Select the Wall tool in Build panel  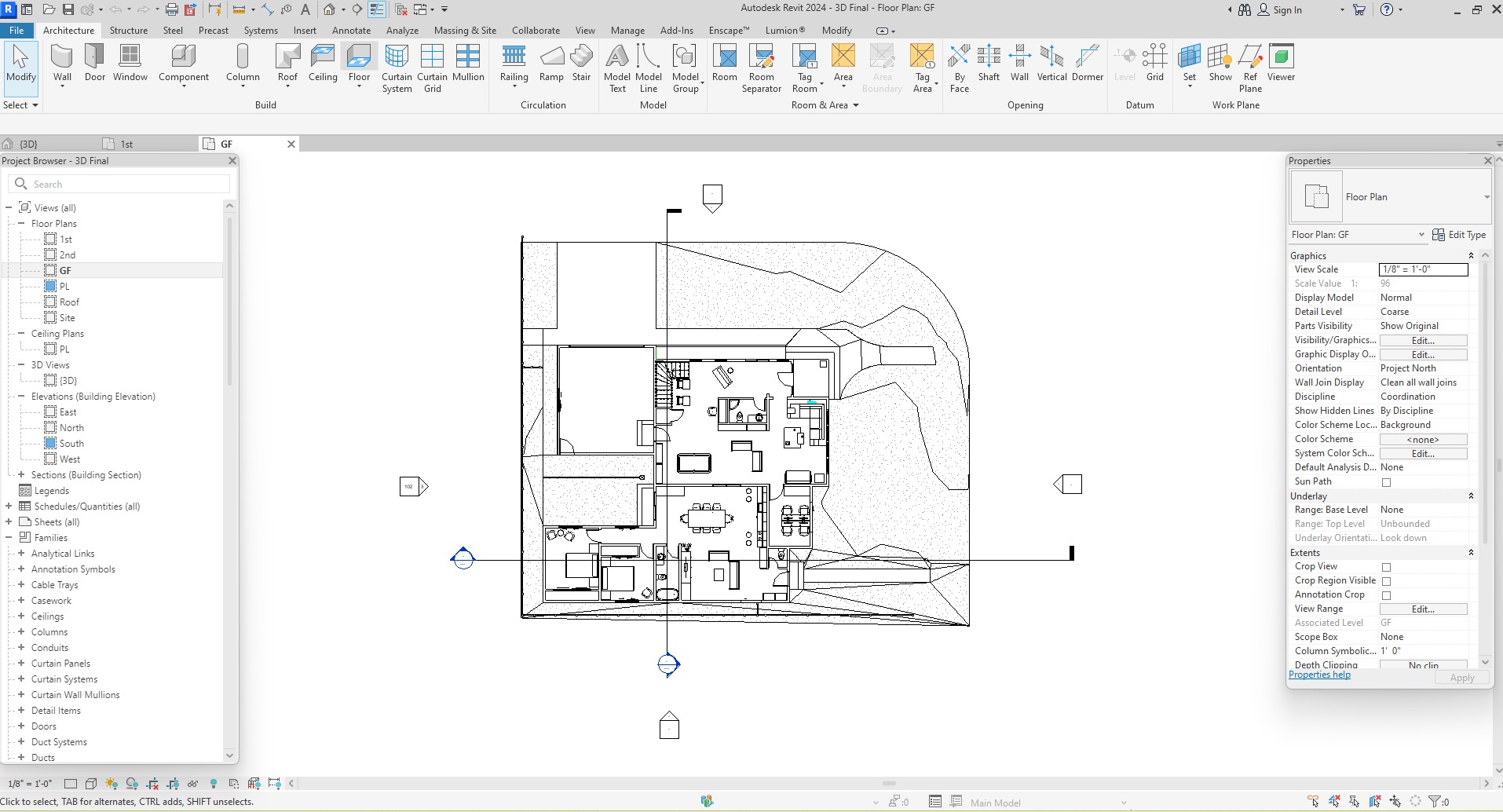62,63
